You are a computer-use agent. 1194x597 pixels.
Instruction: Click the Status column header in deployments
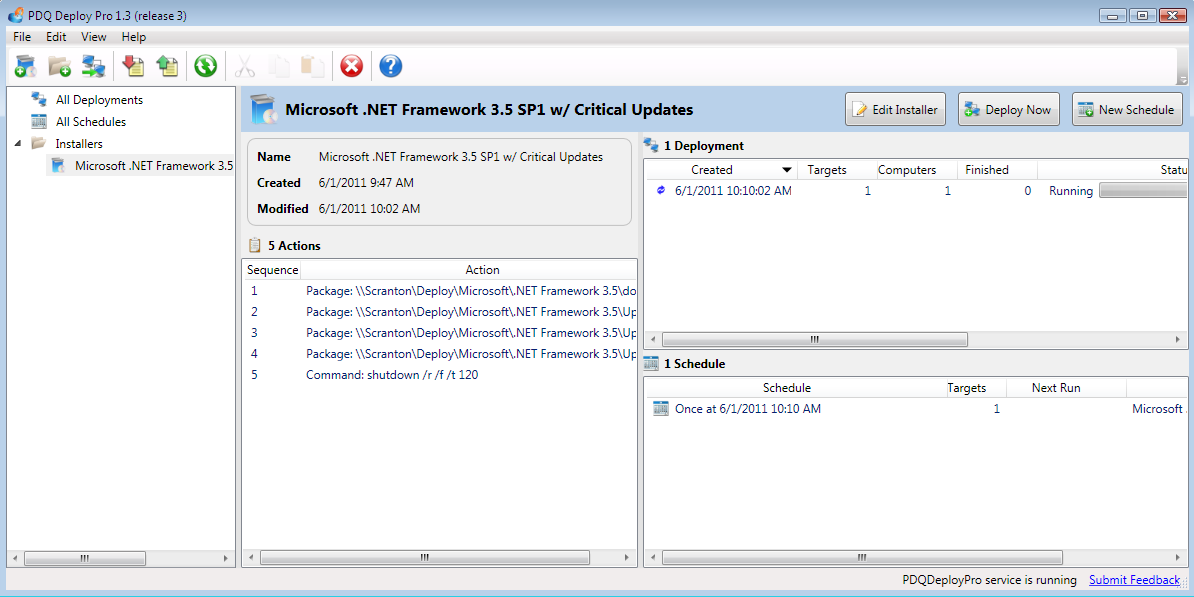point(1113,170)
